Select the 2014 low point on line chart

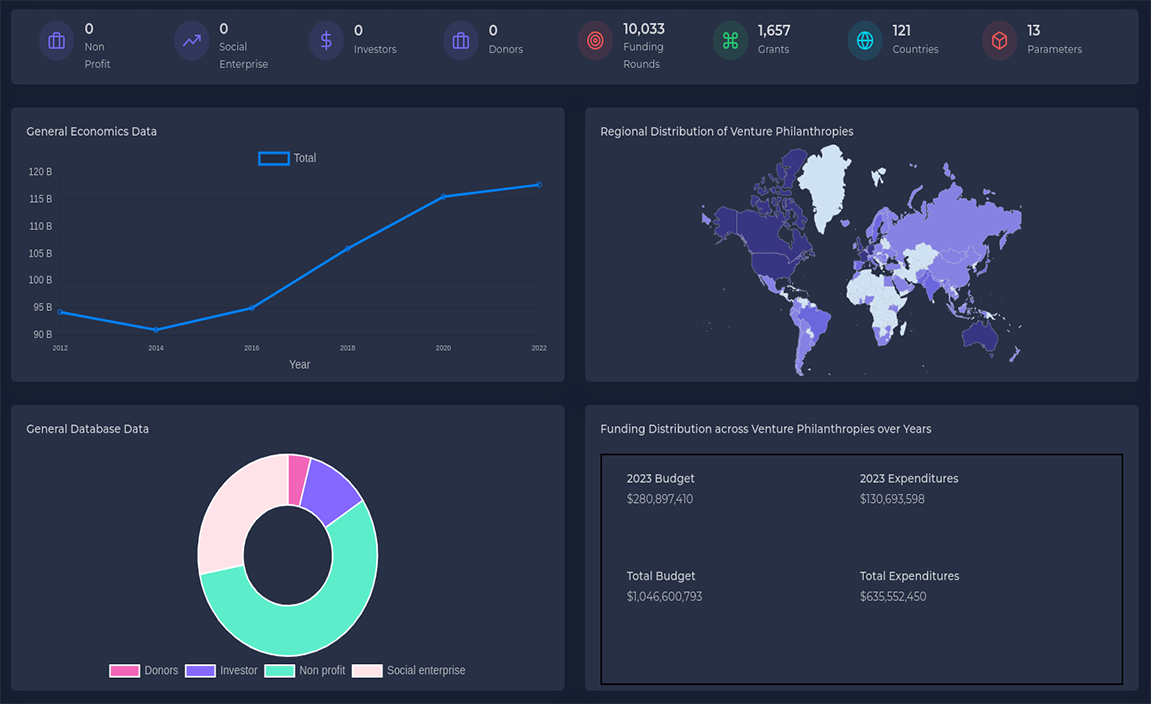click(156, 329)
